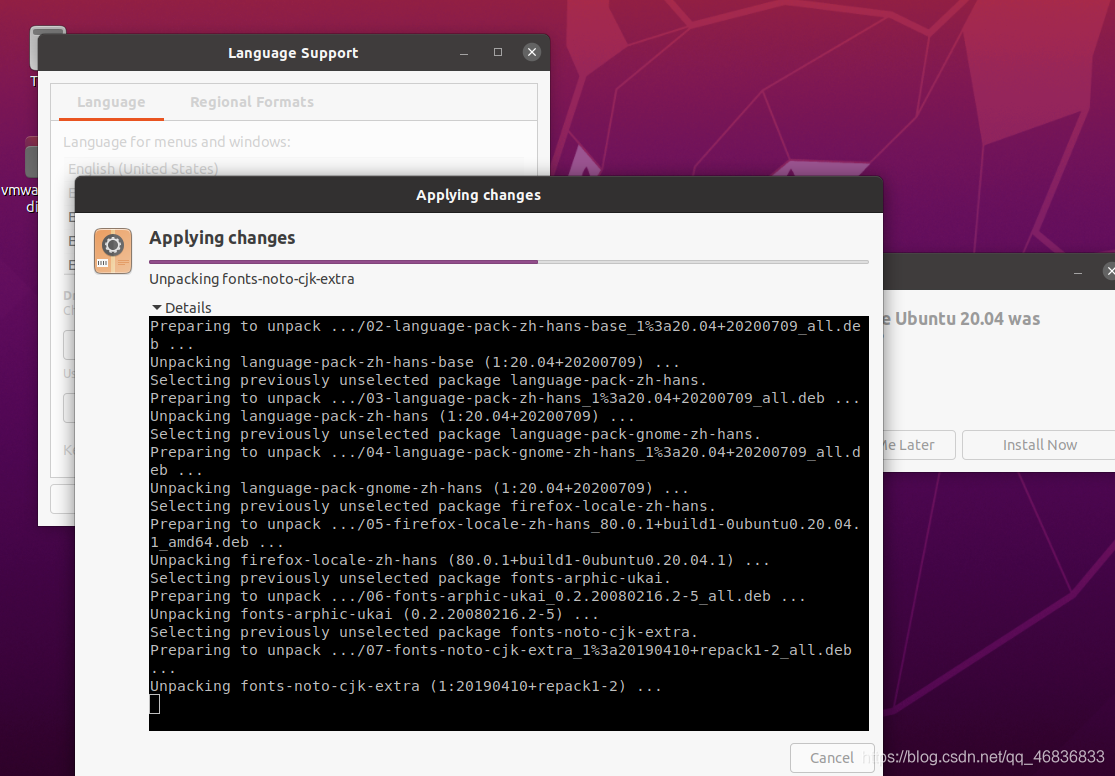
Task: Click the 'Unpacking firefox-locale-zh-hans' terminal line
Action: point(459,560)
